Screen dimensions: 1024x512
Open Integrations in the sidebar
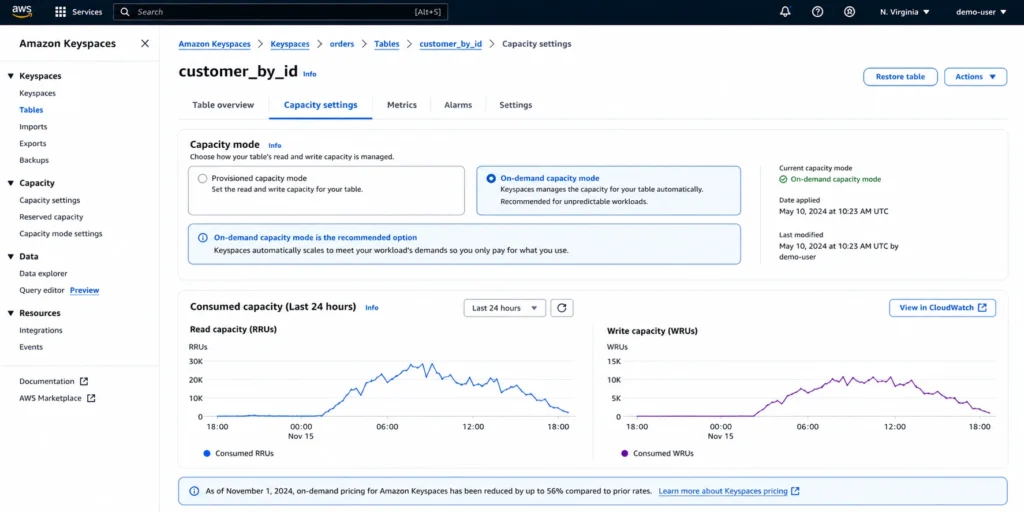point(41,330)
